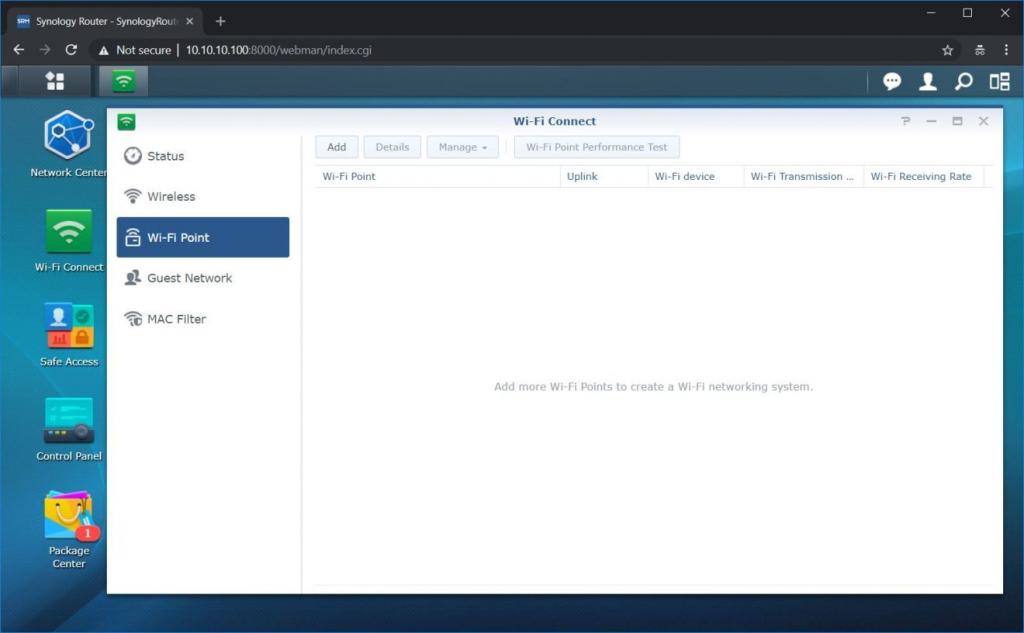This screenshot has height=633, width=1024.
Task: Go back in the browser
Action: pos(19,50)
